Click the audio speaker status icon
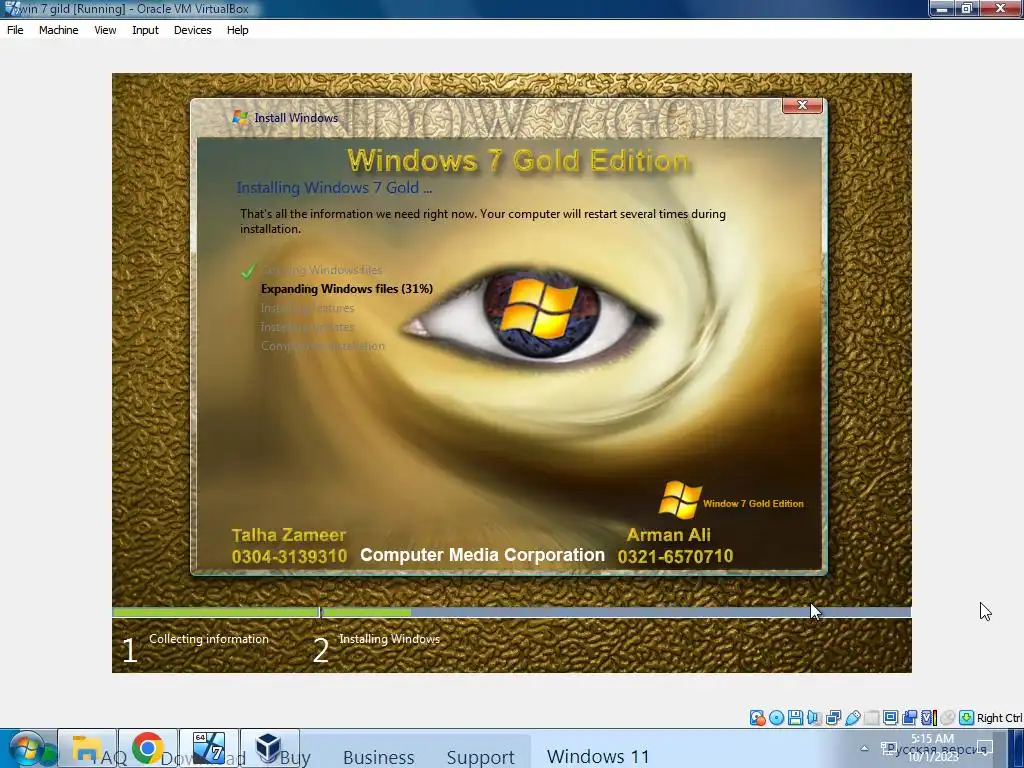This screenshot has height=768, width=1024. 814,718
